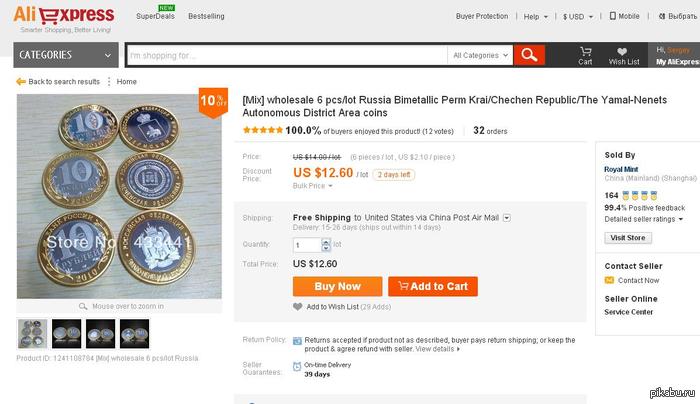Viewport: 700px width, 404px height.
Task: Open the Wish List heart icon
Action: [623, 52]
